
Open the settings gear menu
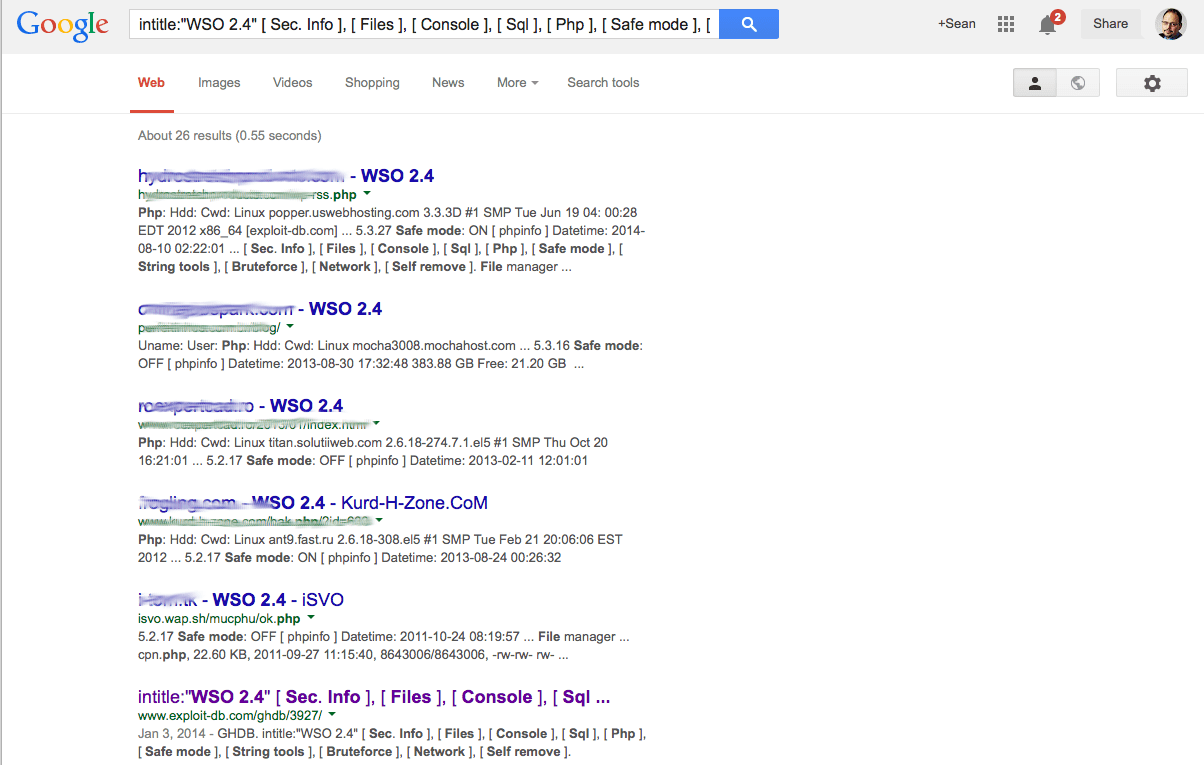(1152, 83)
